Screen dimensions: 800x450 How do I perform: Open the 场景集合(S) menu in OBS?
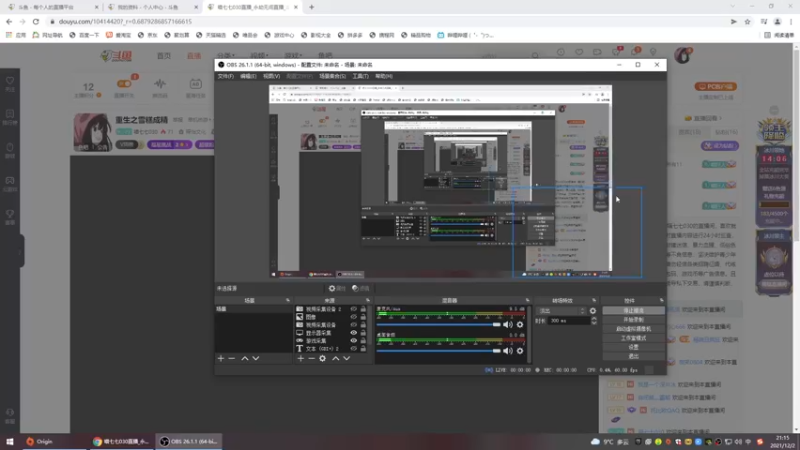click(332, 76)
